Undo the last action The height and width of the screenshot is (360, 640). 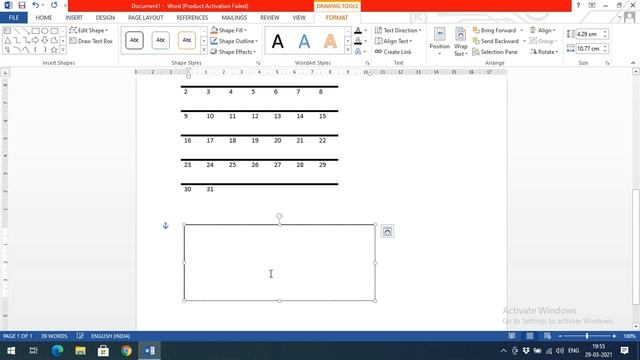tap(36, 5)
